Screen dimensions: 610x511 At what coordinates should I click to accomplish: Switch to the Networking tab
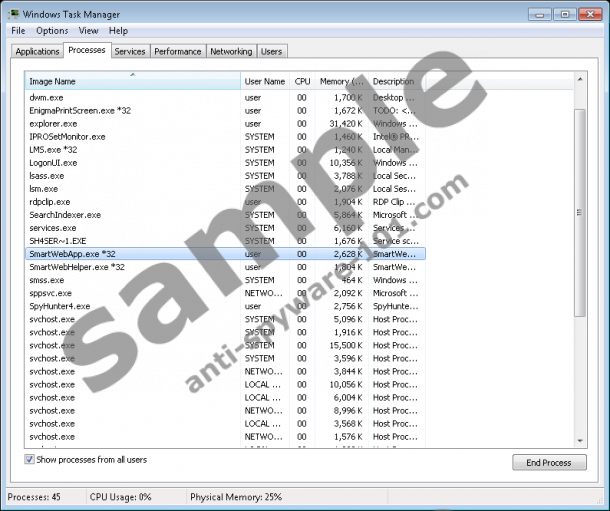coord(231,51)
